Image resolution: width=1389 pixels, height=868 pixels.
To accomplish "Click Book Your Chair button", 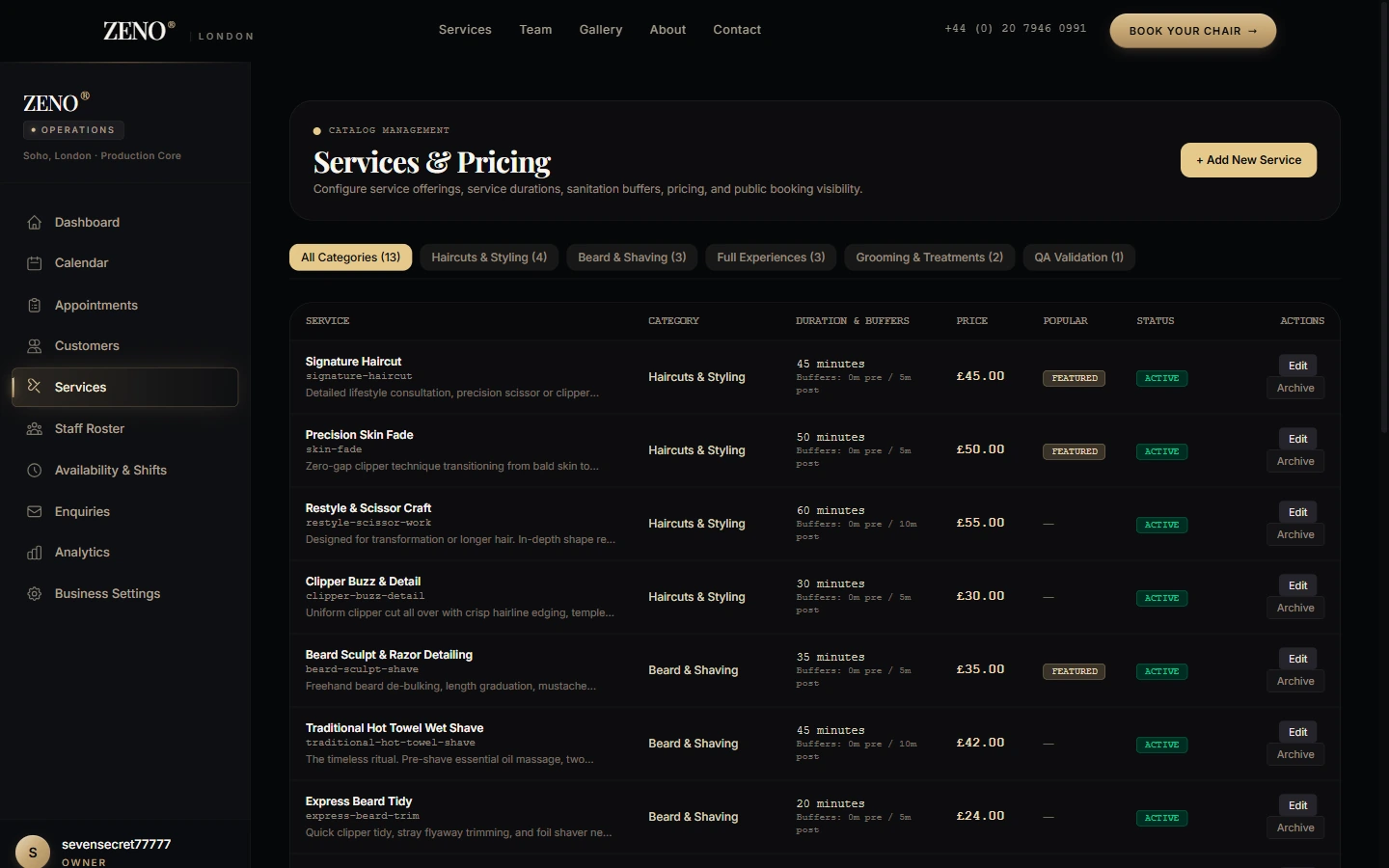I will pyautogui.click(x=1193, y=31).
